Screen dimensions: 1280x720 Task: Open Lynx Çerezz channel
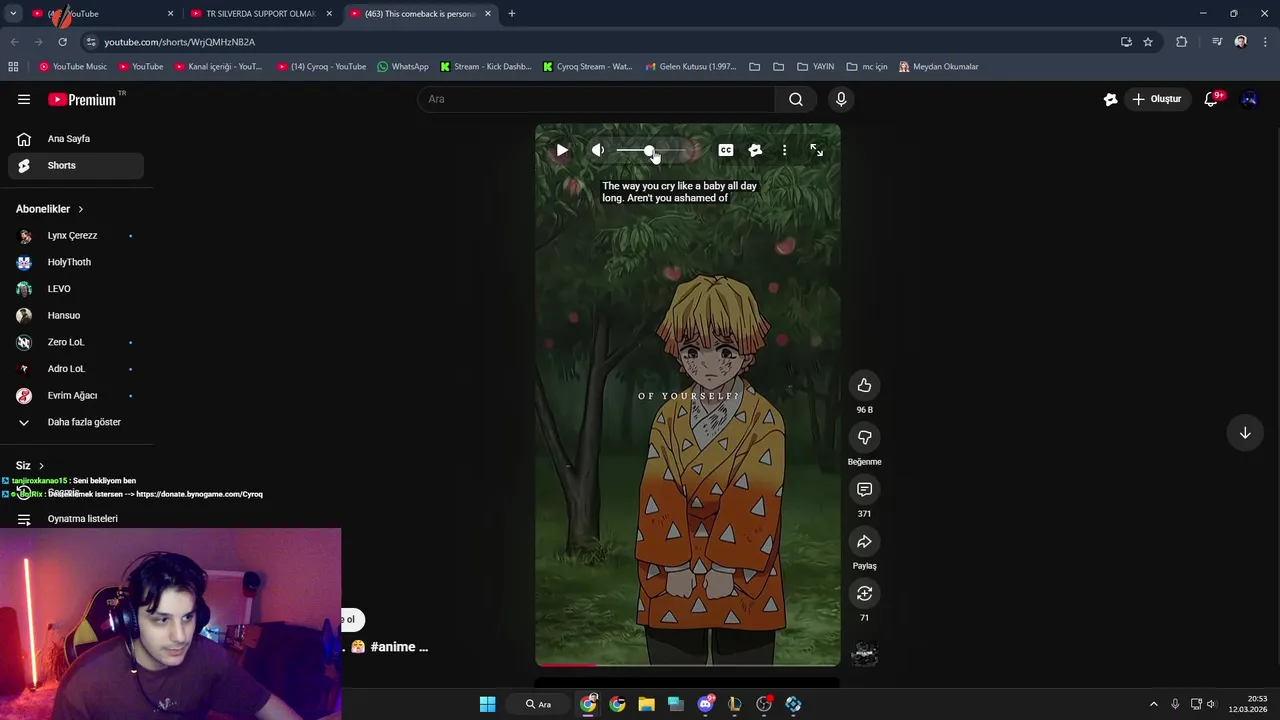76,236
